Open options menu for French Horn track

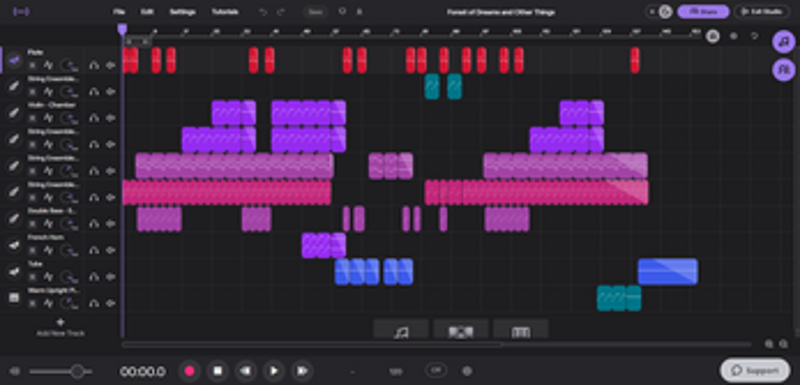coord(32,250)
